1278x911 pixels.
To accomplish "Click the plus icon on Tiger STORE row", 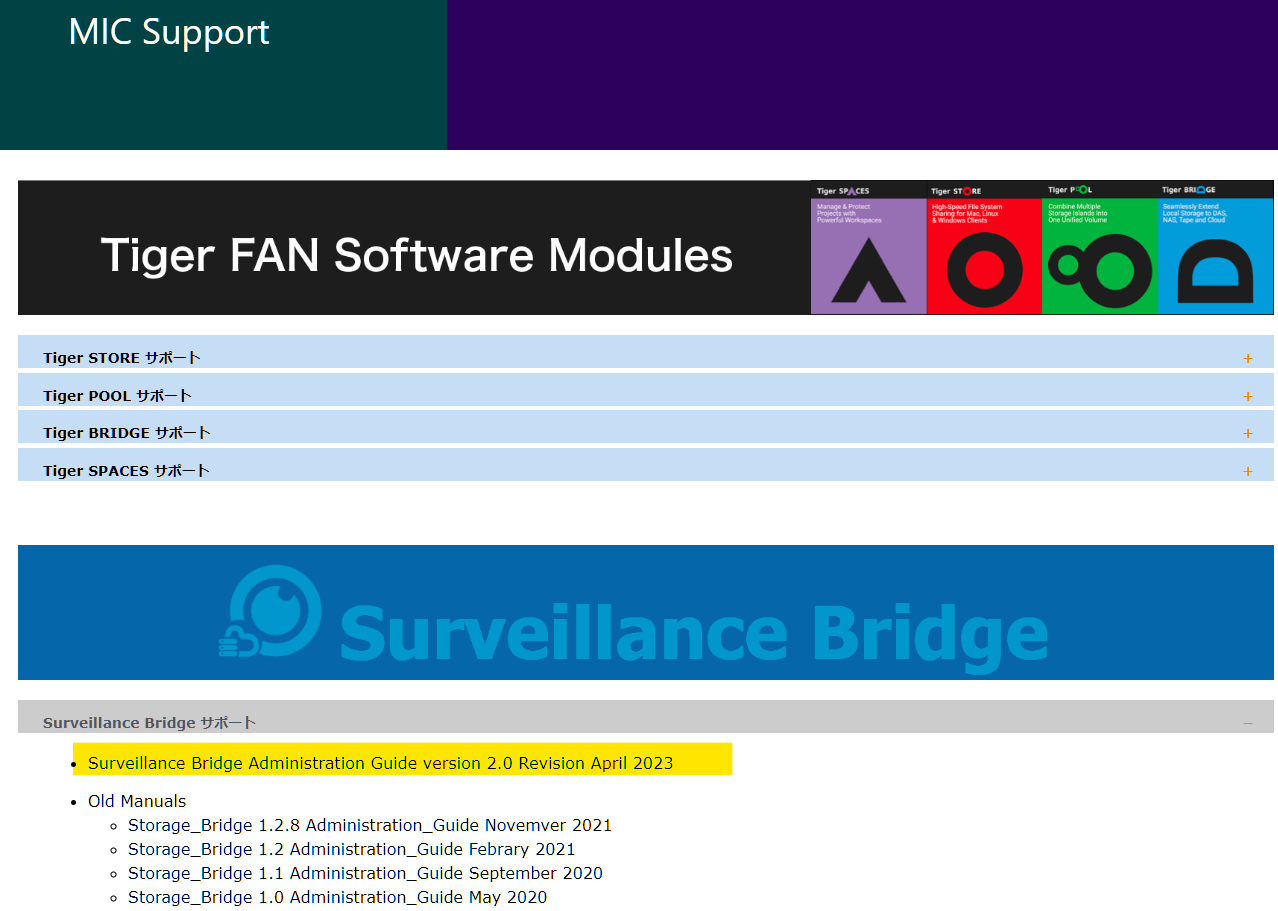I will pos(1247,358).
